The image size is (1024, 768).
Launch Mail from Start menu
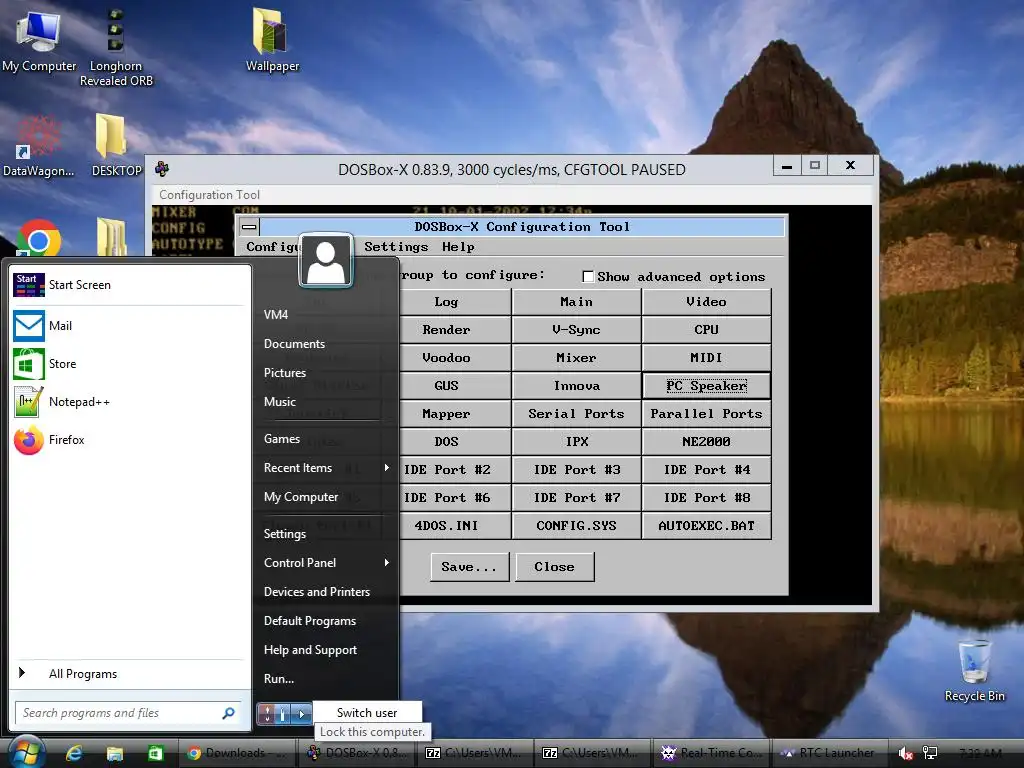60,326
